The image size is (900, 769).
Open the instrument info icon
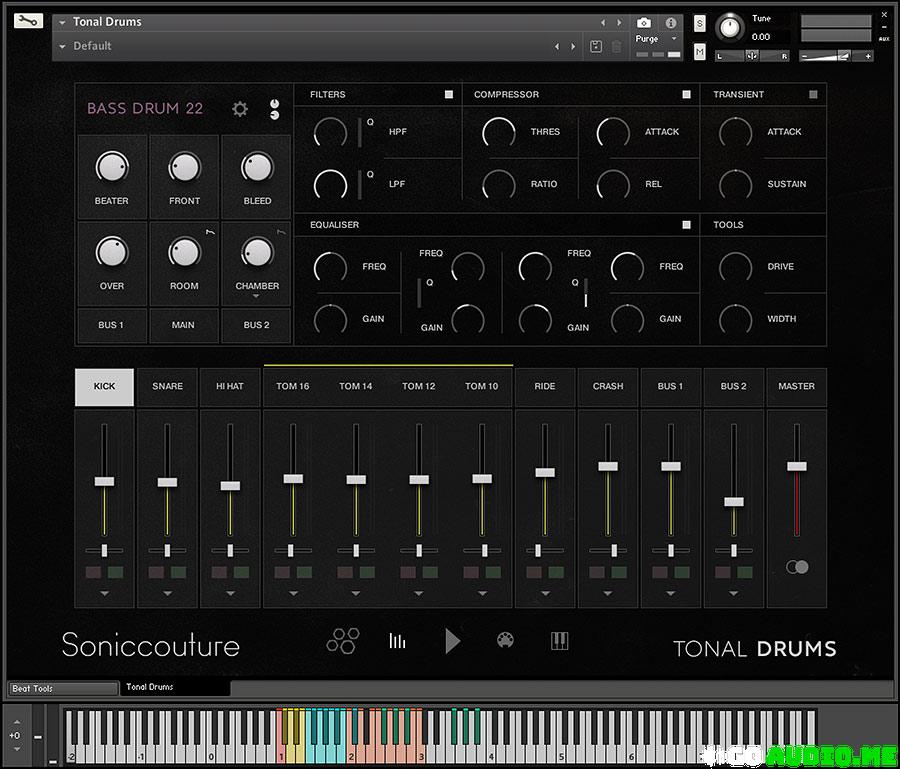(670, 22)
